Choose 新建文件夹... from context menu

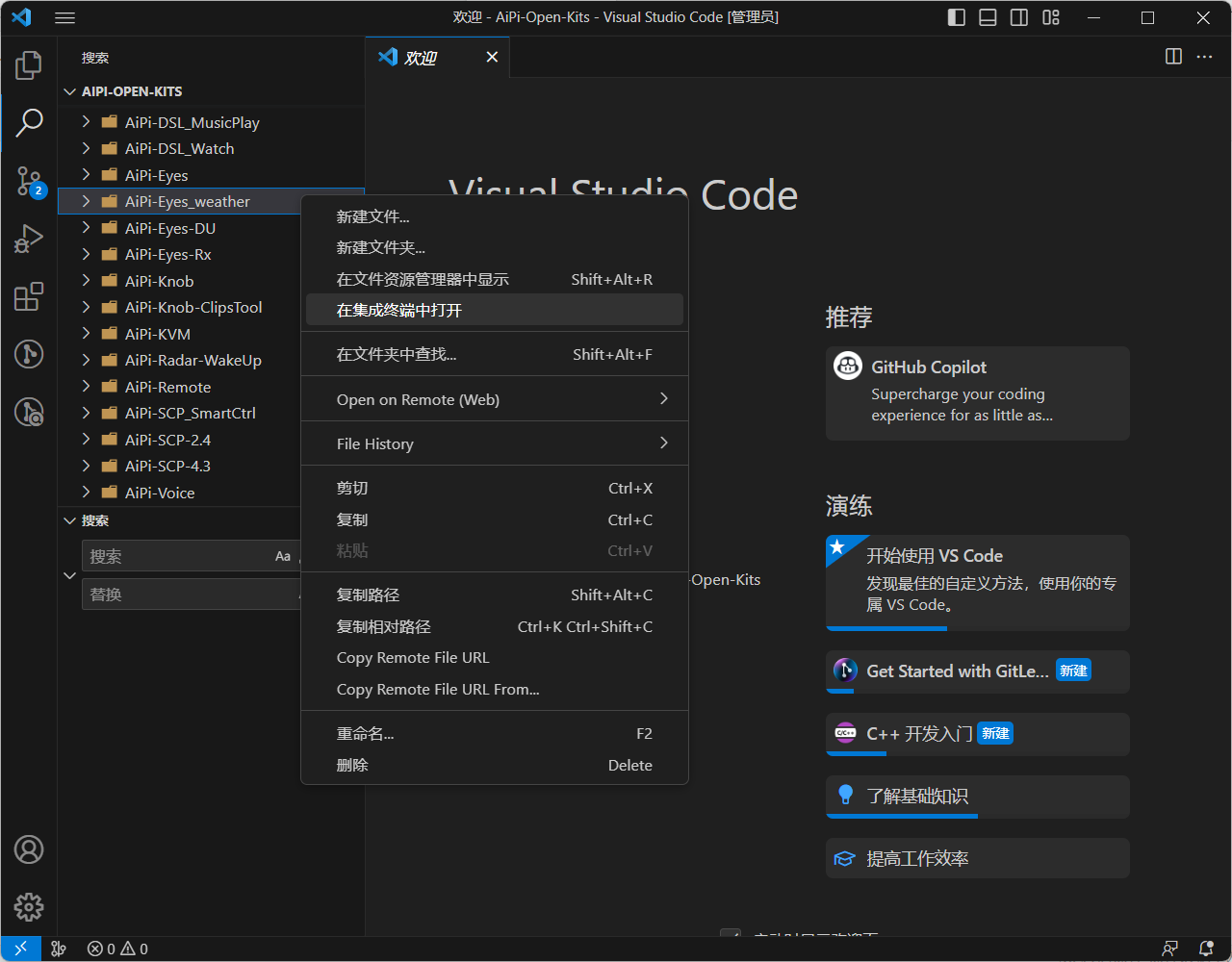495,247
